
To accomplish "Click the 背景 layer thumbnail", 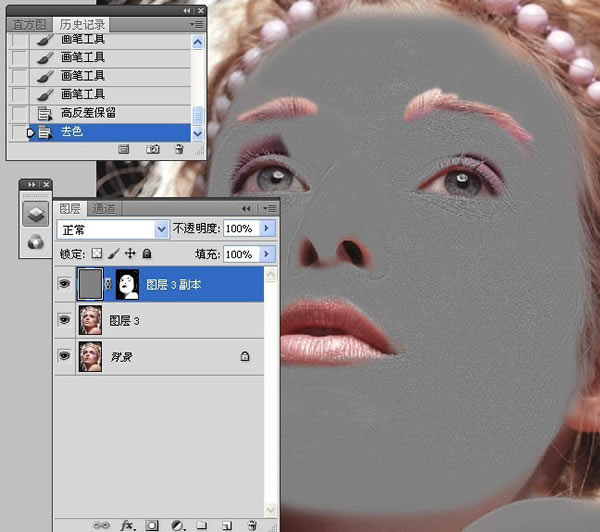I will (x=90, y=357).
